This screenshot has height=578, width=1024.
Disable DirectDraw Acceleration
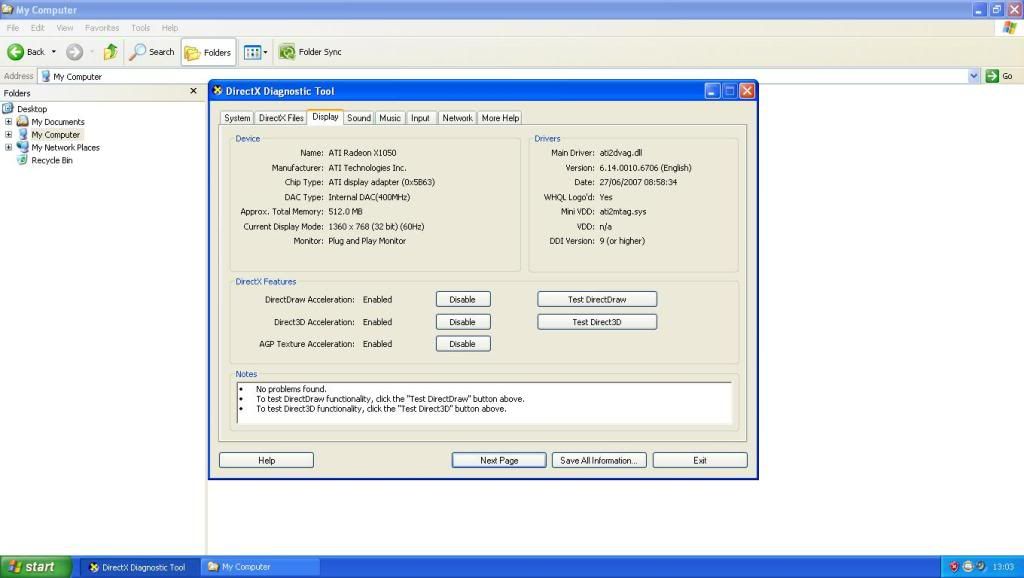pyautogui.click(x=463, y=300)
